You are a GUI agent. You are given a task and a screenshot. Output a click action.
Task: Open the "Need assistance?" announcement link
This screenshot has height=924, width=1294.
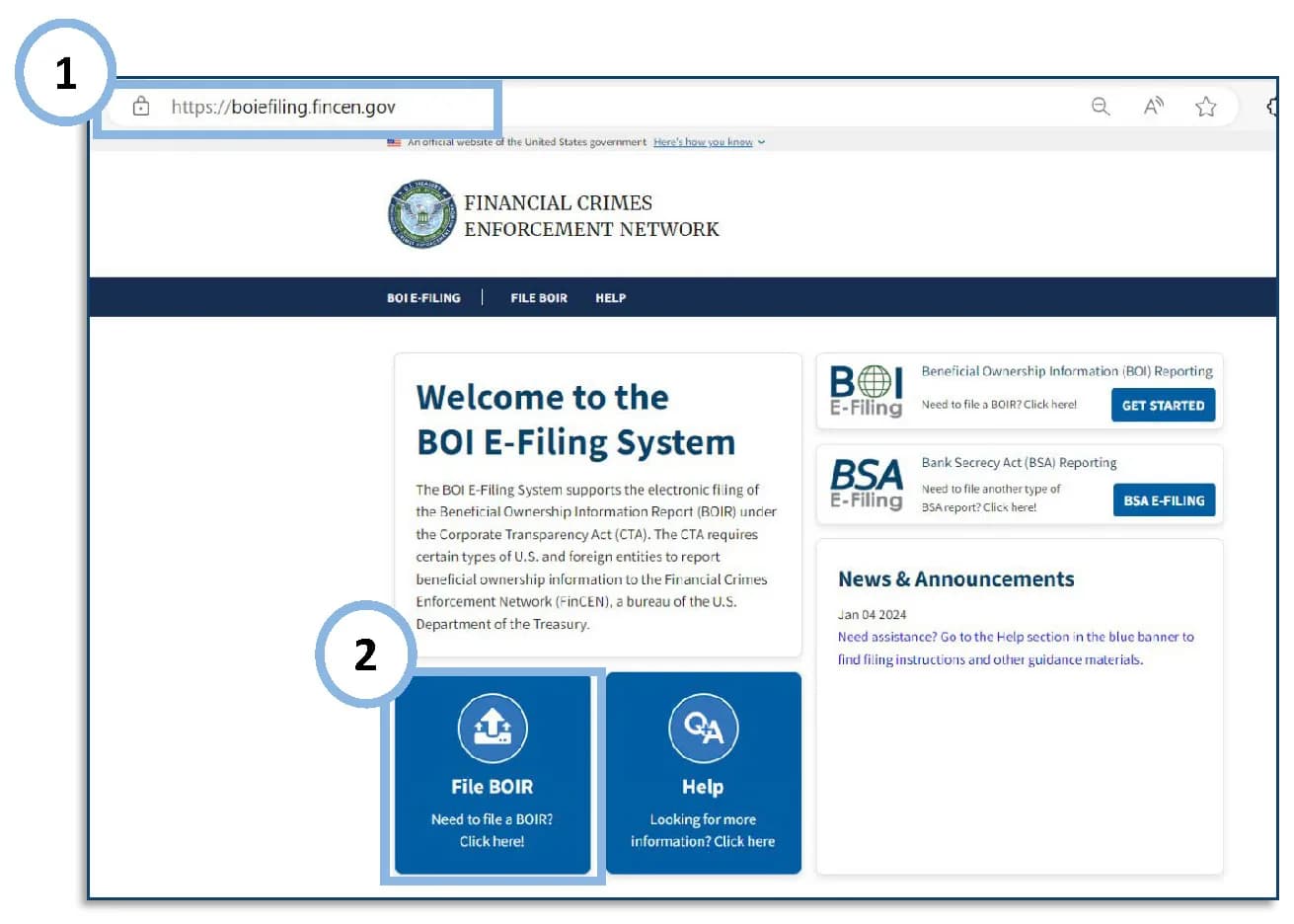[x=1016, y=648]
